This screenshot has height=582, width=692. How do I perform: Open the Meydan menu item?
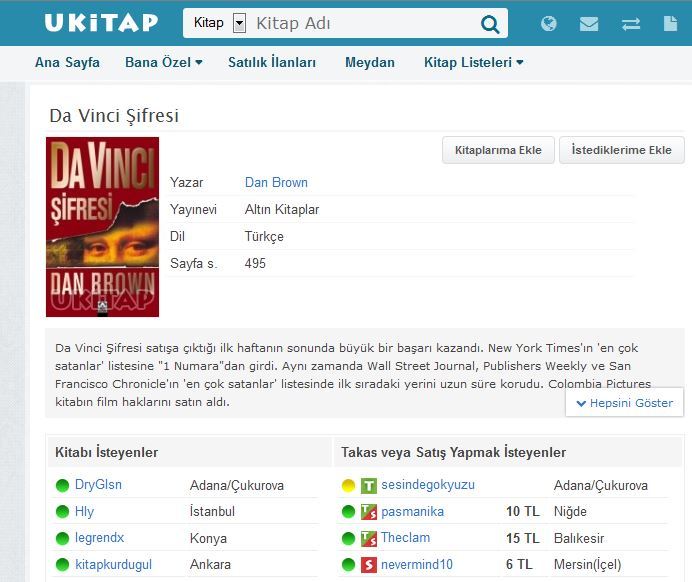click(370, 62)
